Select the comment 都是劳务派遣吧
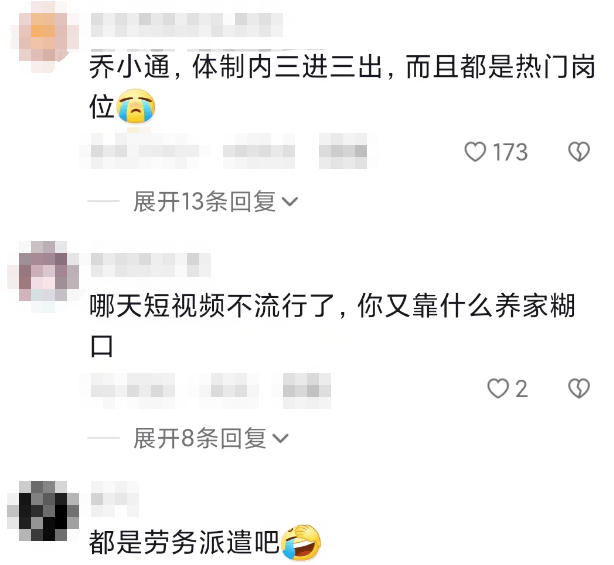The width and height of the screenshot is (614, 565). click(184, 542)
